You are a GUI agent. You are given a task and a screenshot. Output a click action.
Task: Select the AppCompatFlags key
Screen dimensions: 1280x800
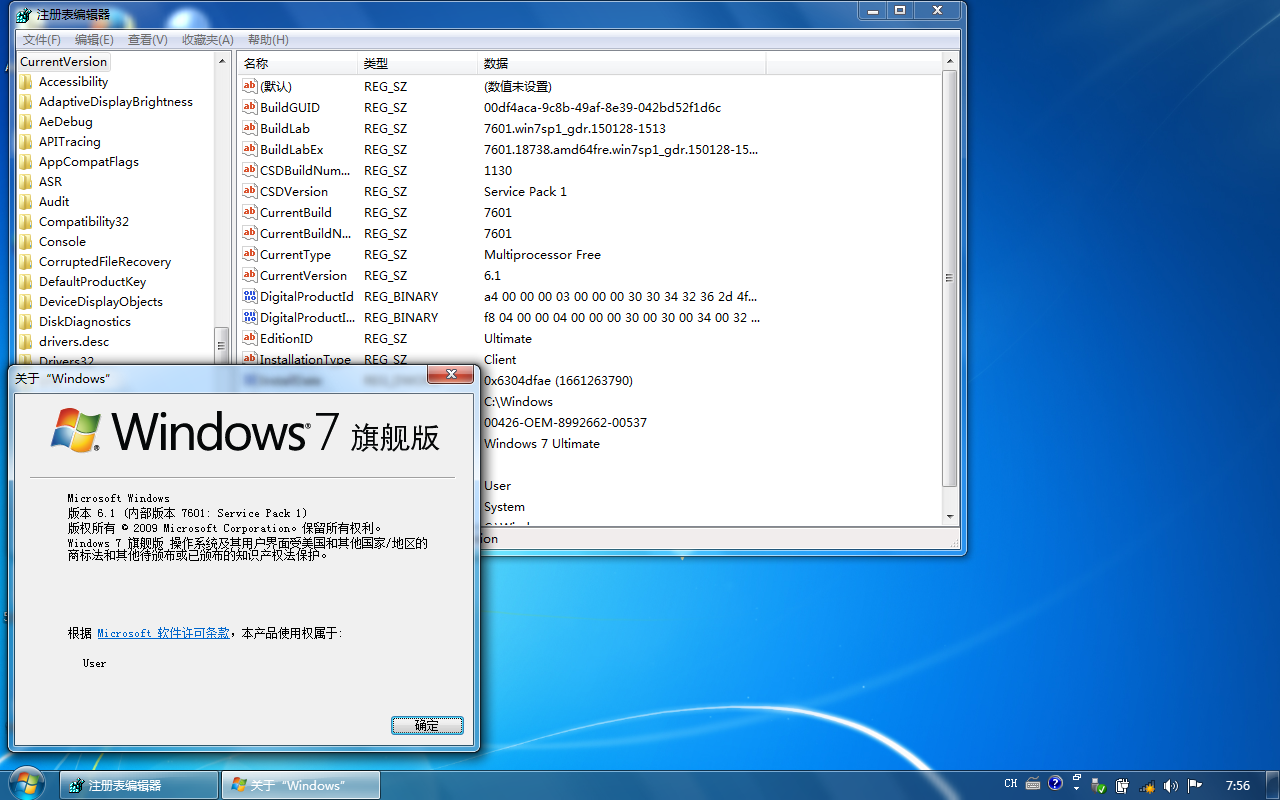89,162
